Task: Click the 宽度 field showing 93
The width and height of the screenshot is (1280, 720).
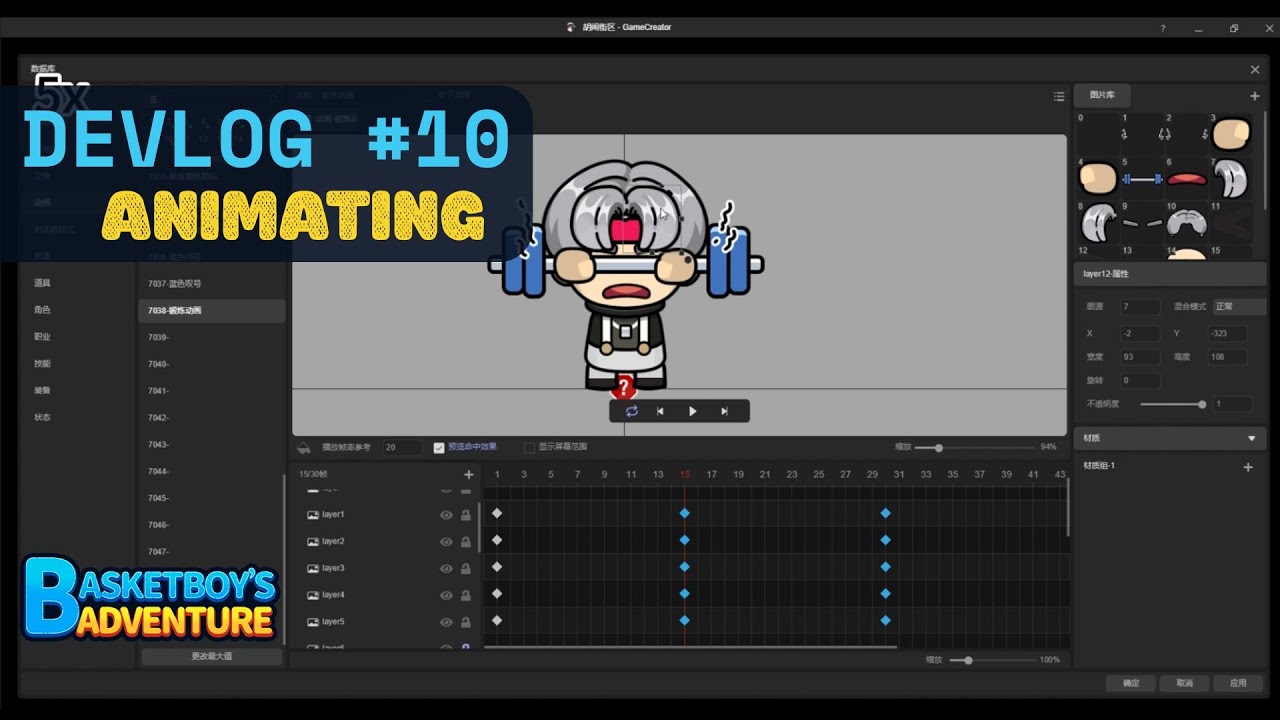Action: pyautogui.click(x=1140, y=357)
